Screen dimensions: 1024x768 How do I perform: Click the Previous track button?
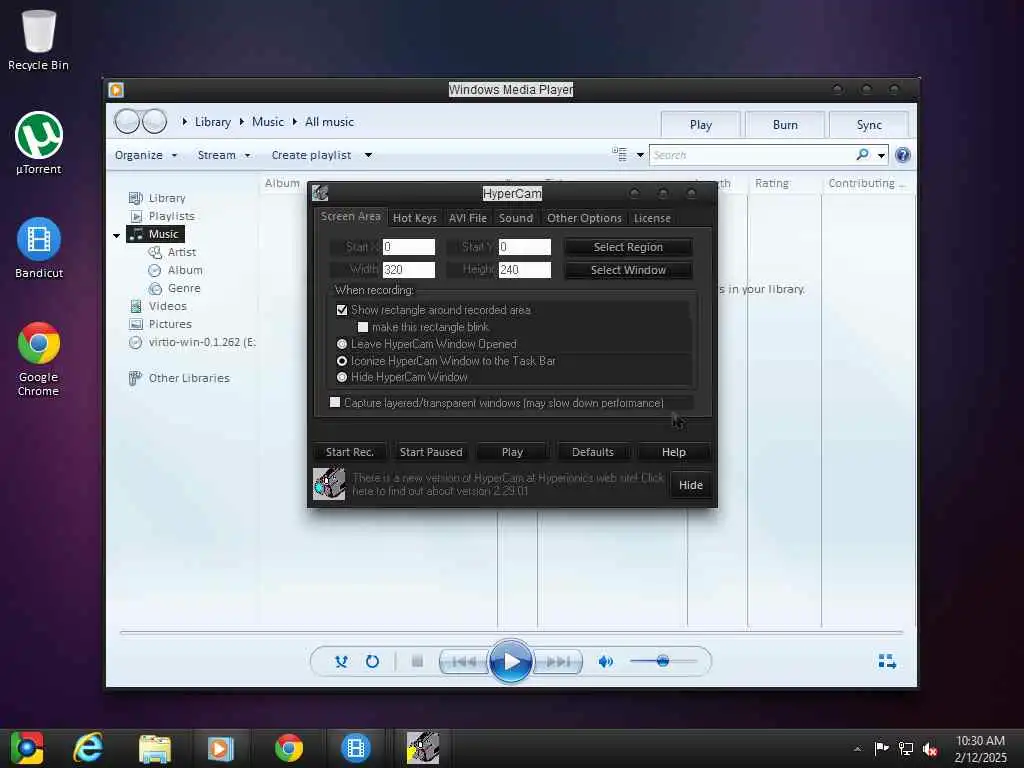pos(464,662)
